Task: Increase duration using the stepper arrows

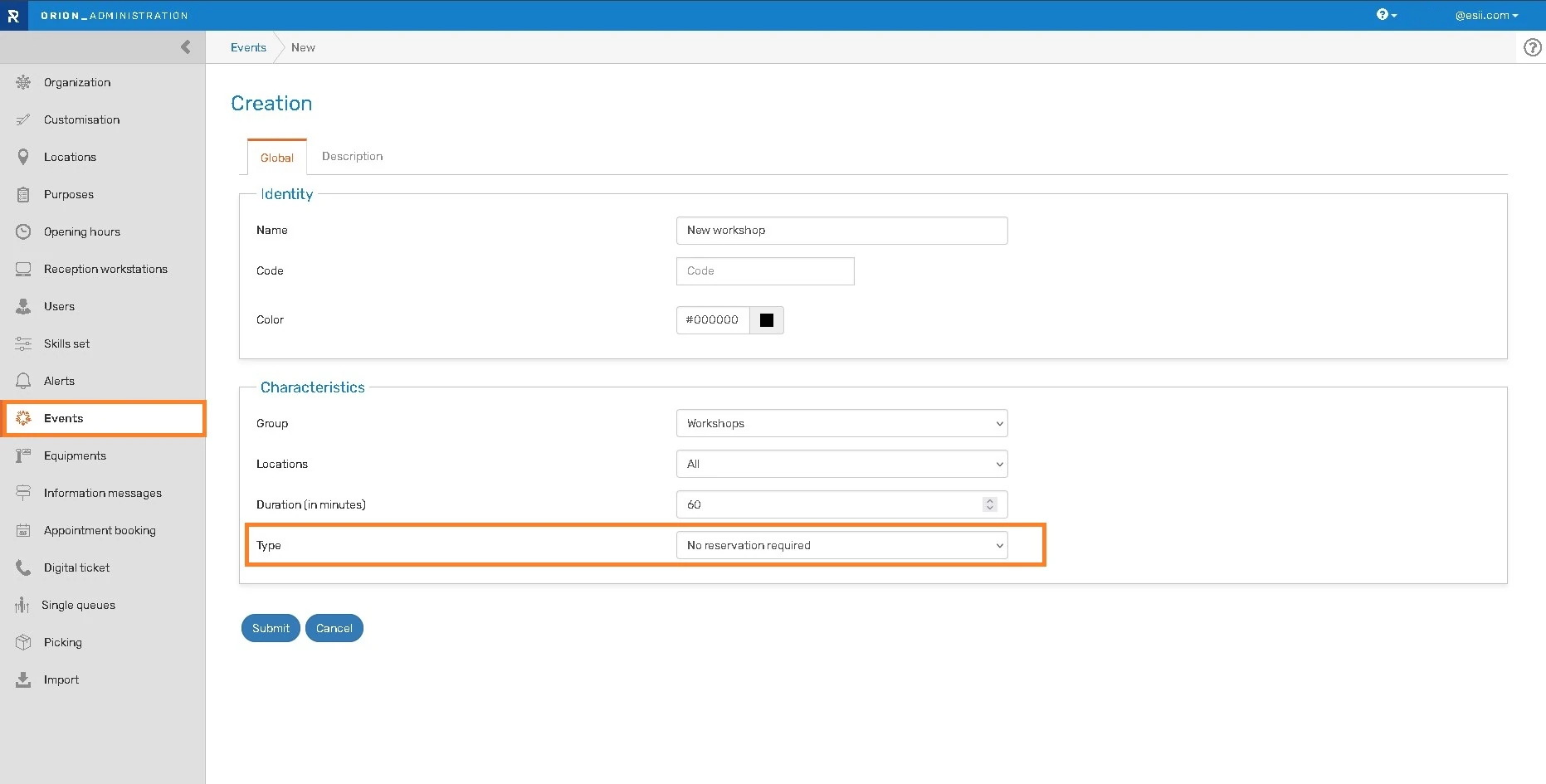Action: pyautogui.click(x=989, y=501)
